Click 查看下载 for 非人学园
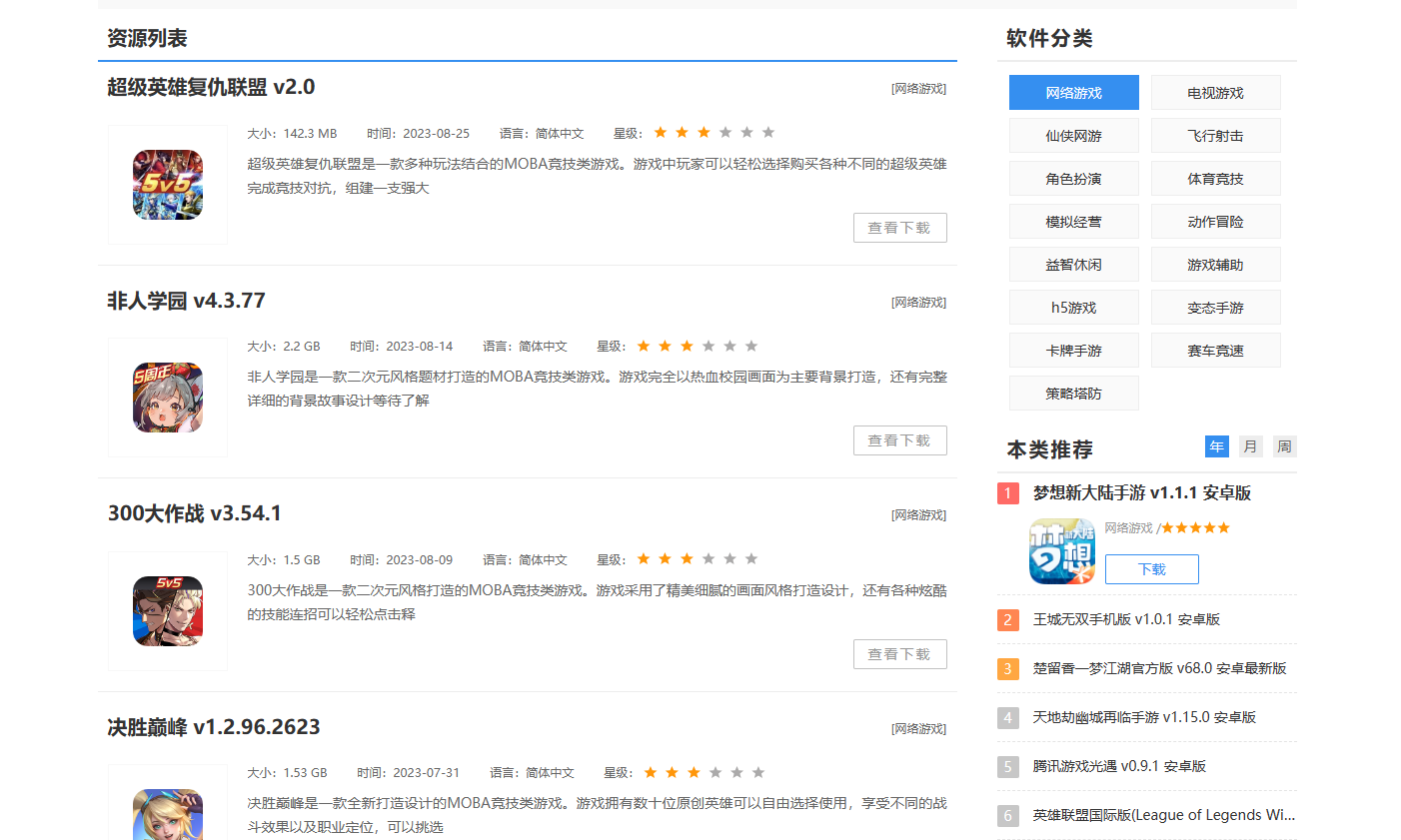 (899, 440)
